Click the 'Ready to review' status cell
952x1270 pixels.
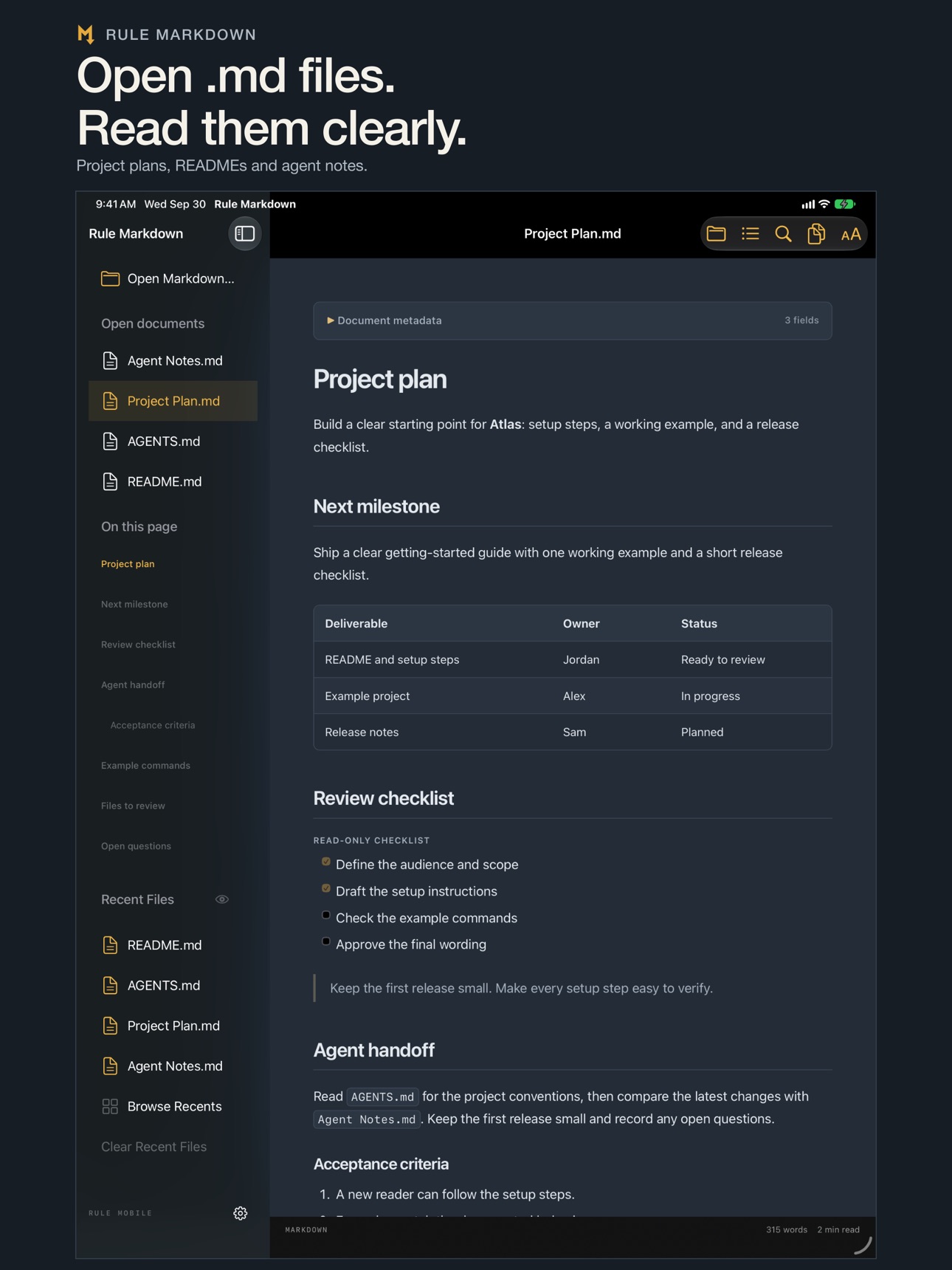point(722,659)
